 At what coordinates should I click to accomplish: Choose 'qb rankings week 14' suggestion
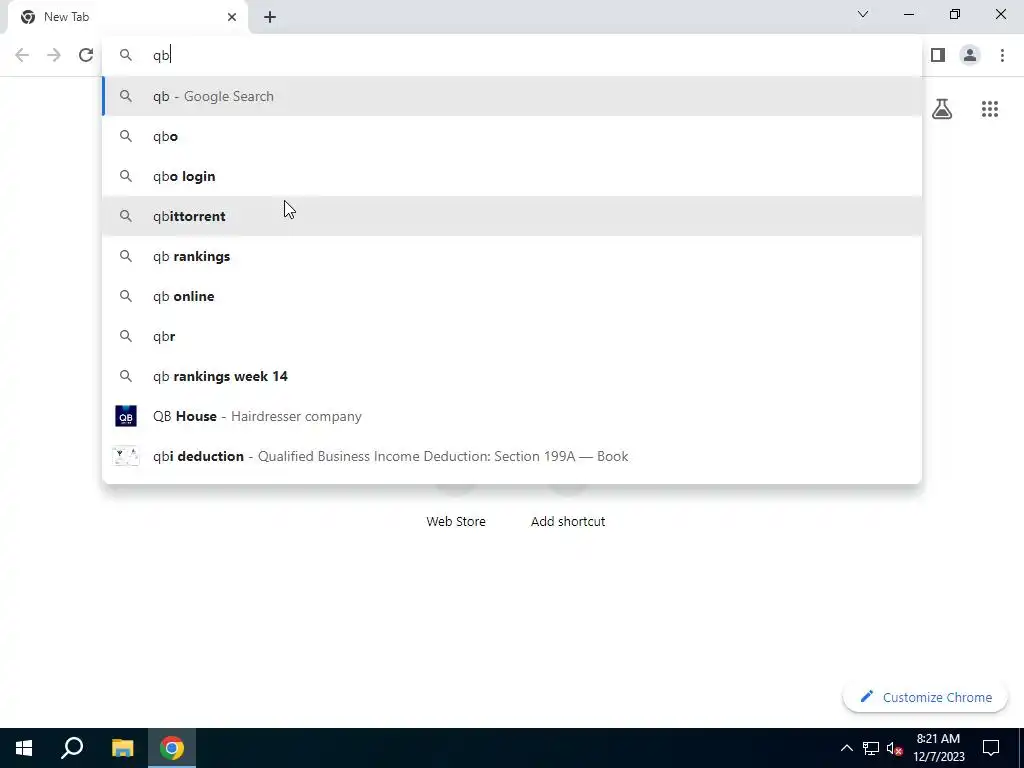click(x=511, y=376)
